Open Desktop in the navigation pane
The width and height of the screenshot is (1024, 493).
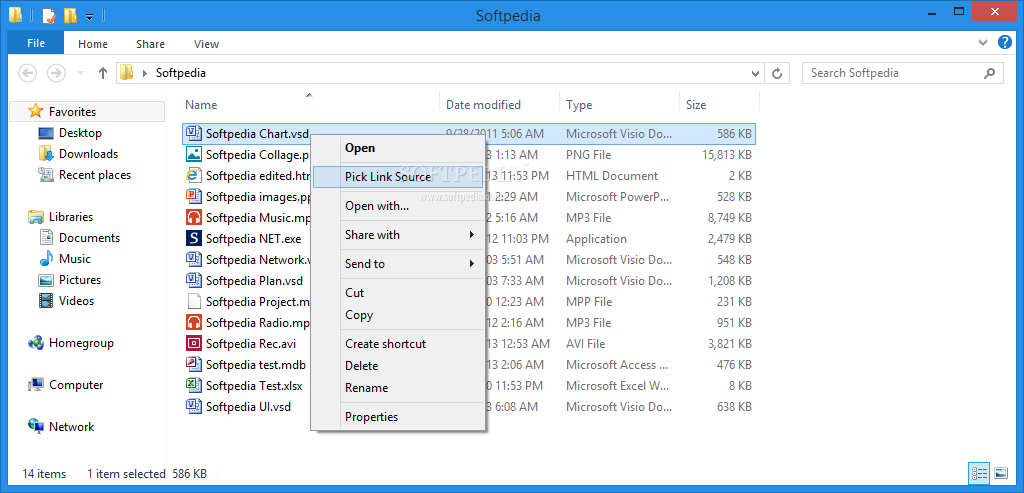(80, 133)
